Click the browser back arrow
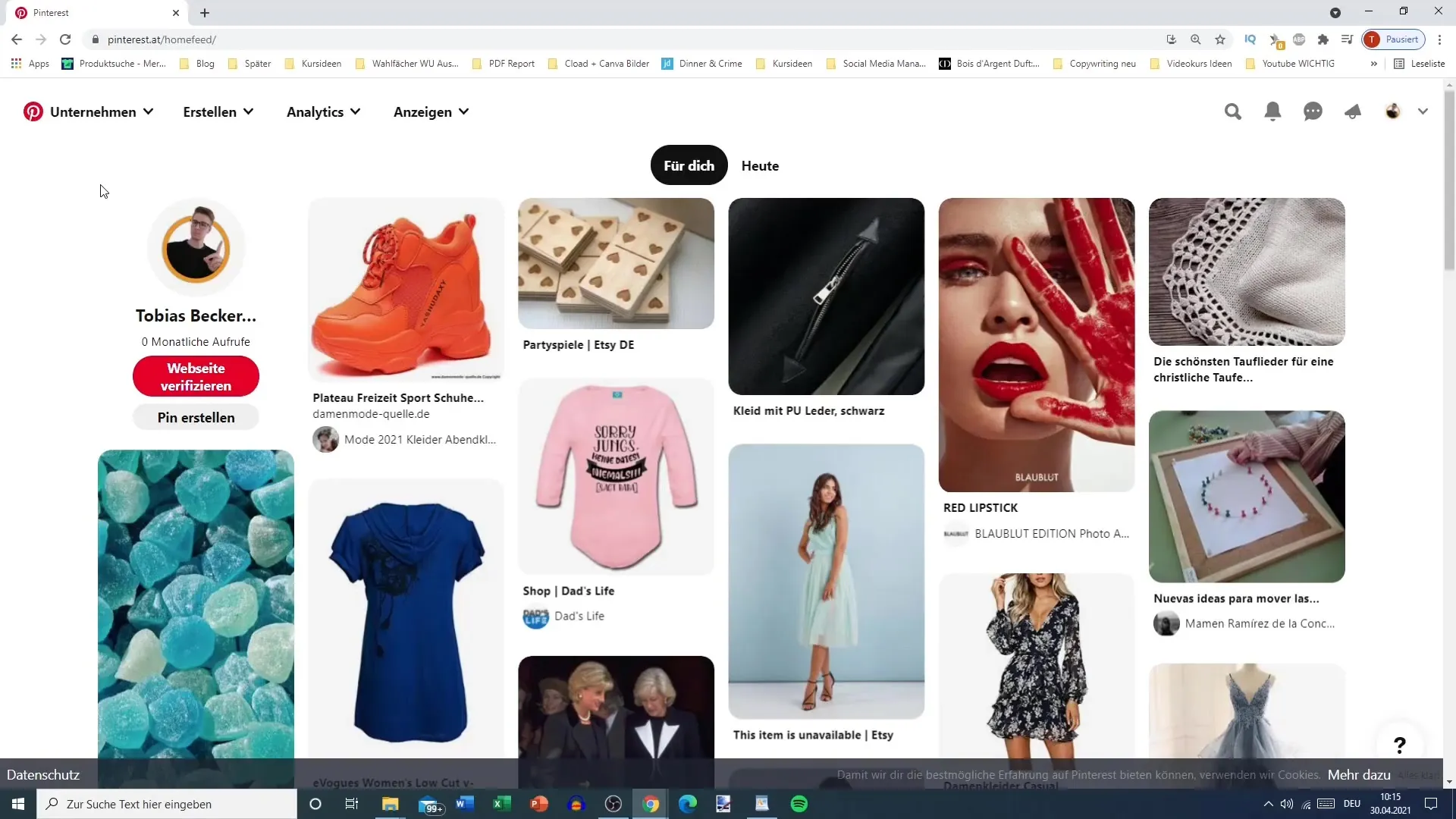Viewport: 1456px width, 819px height. click(17, 39)
